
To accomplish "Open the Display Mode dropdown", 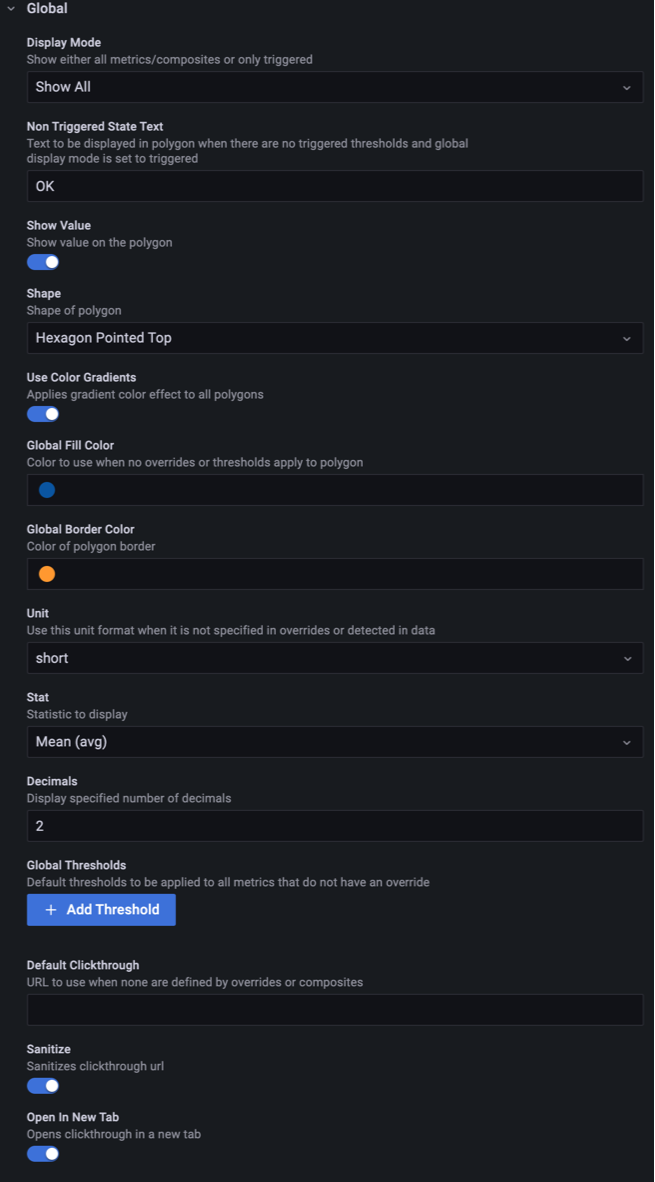I will (x=334, y=87).
